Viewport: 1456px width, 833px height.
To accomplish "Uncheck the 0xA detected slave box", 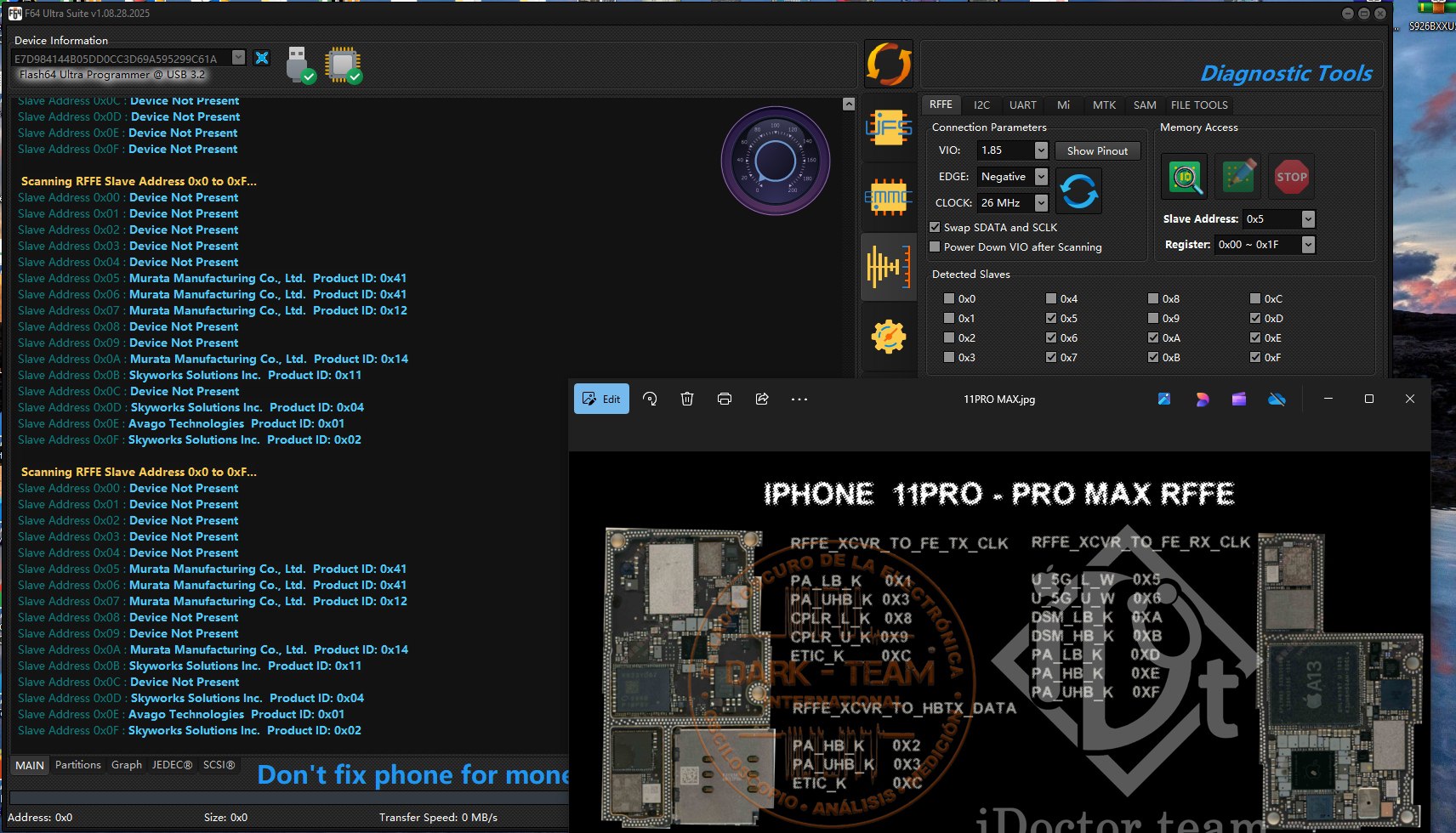I will [x=1153, y=337].
